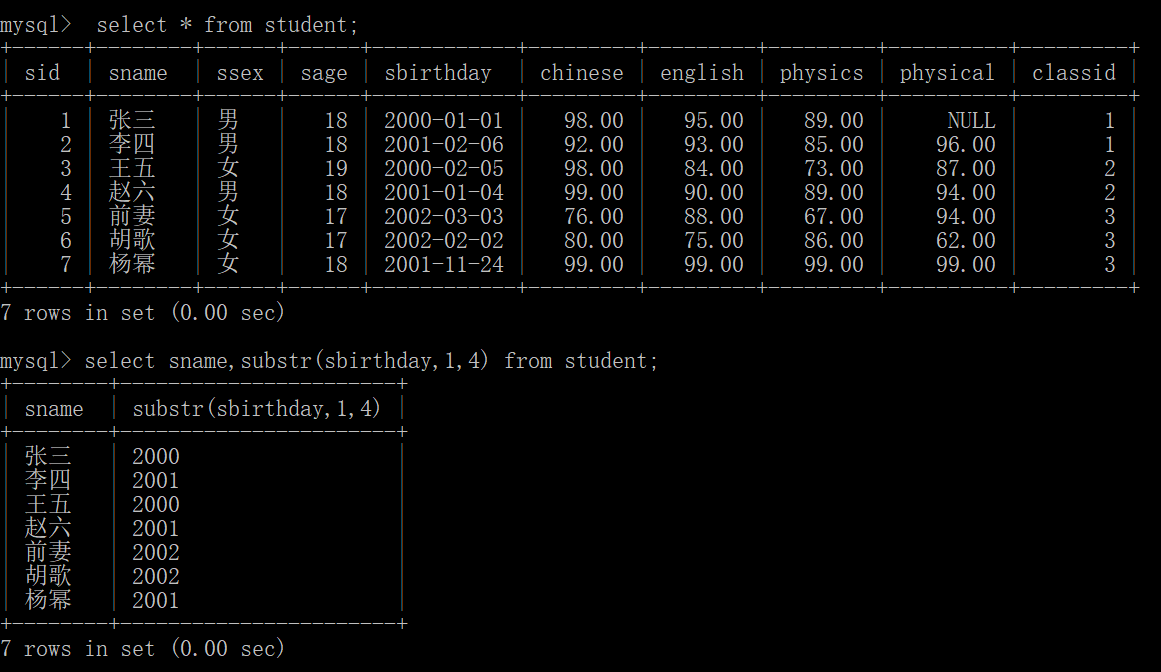Select birthday value "2000-01-01"
Viewport: 1161px width, 672px height.
click(444, 120)
